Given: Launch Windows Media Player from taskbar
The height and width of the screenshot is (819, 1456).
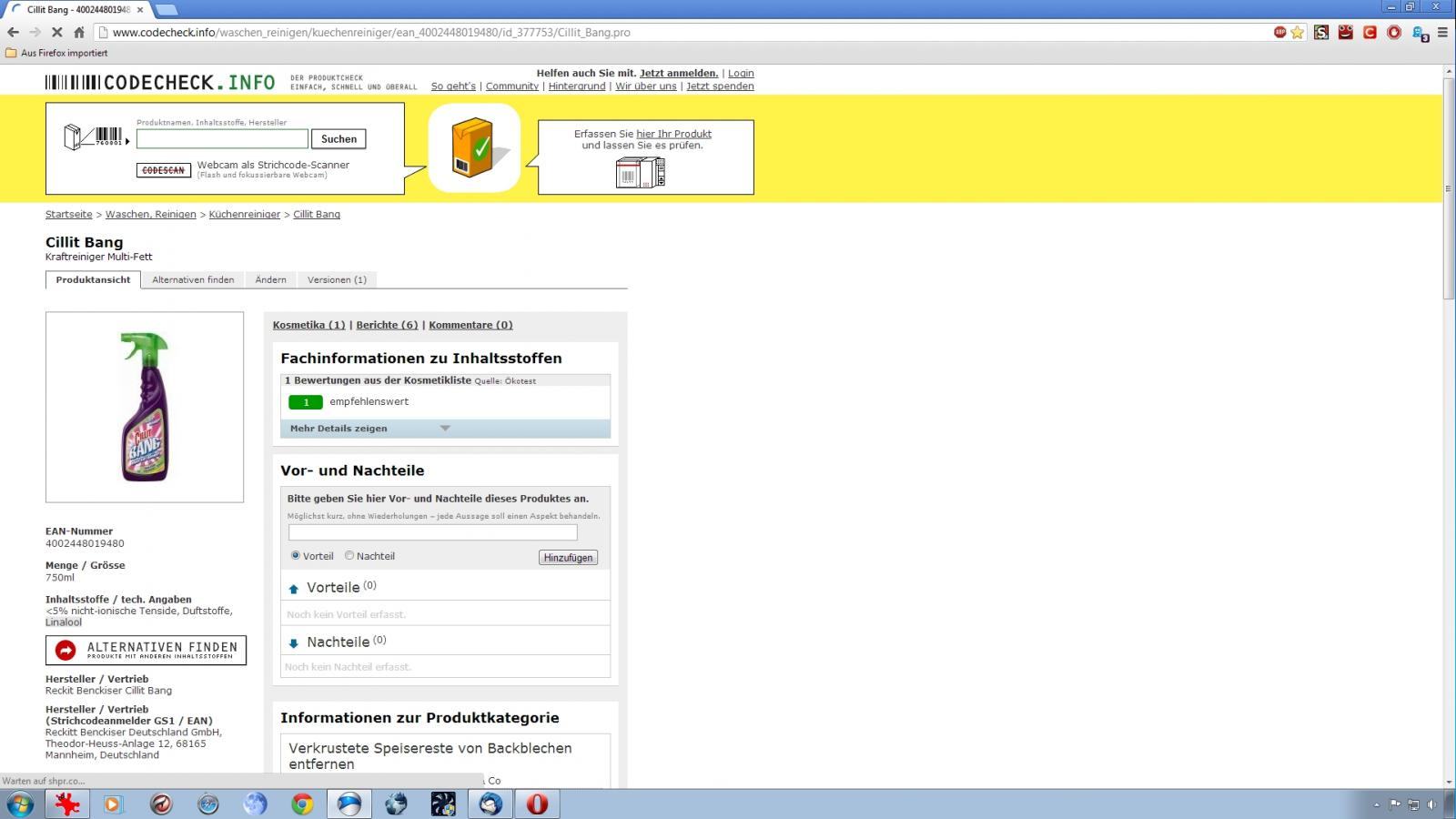Looking at the screenshot, I should click(x=113, y=804).
